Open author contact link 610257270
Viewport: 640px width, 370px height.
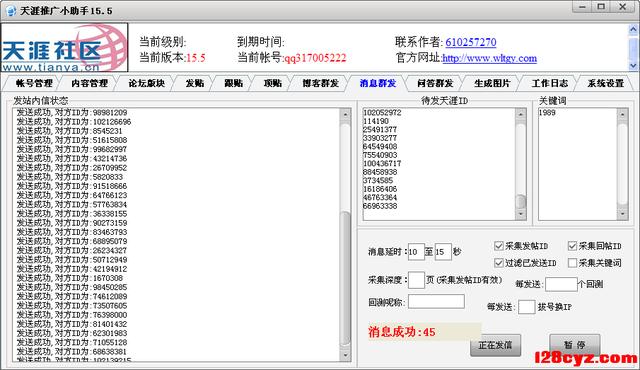tap(471, 42)
